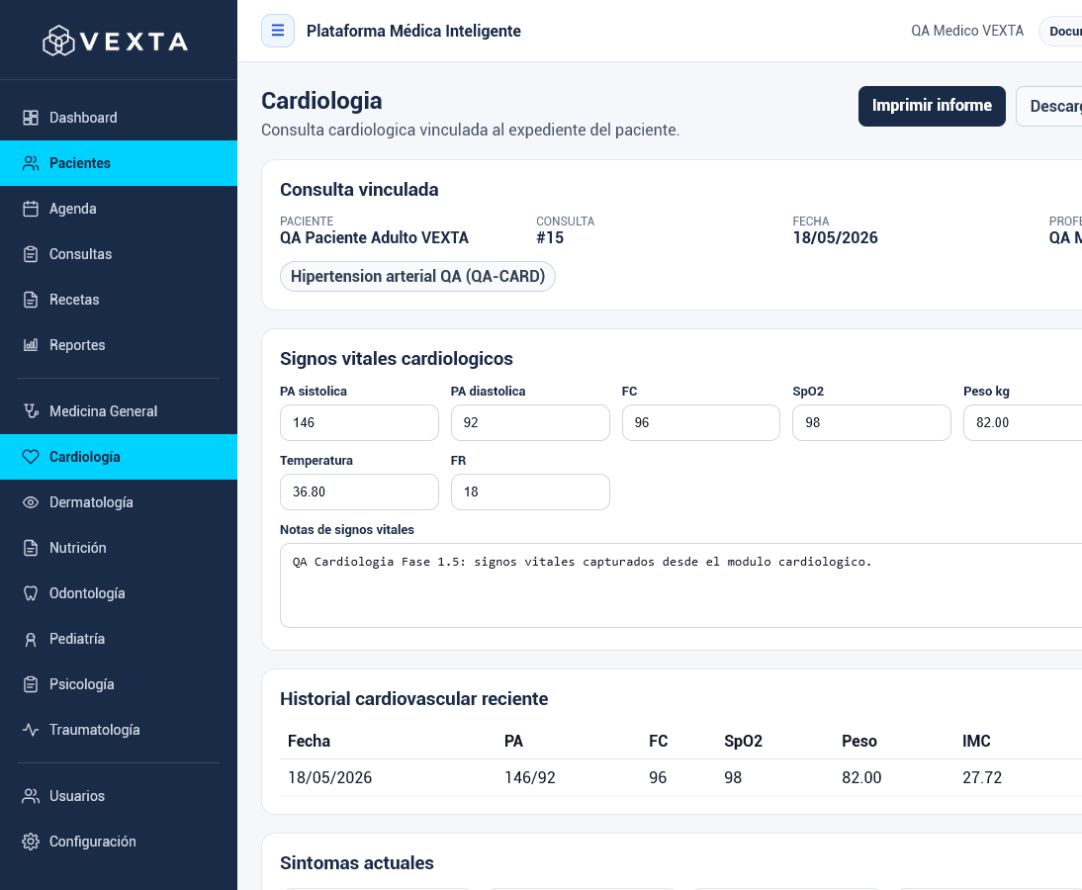1082x890 pixels.
Task: Select the FR respiratory rate field
Action: coord(530,491)
